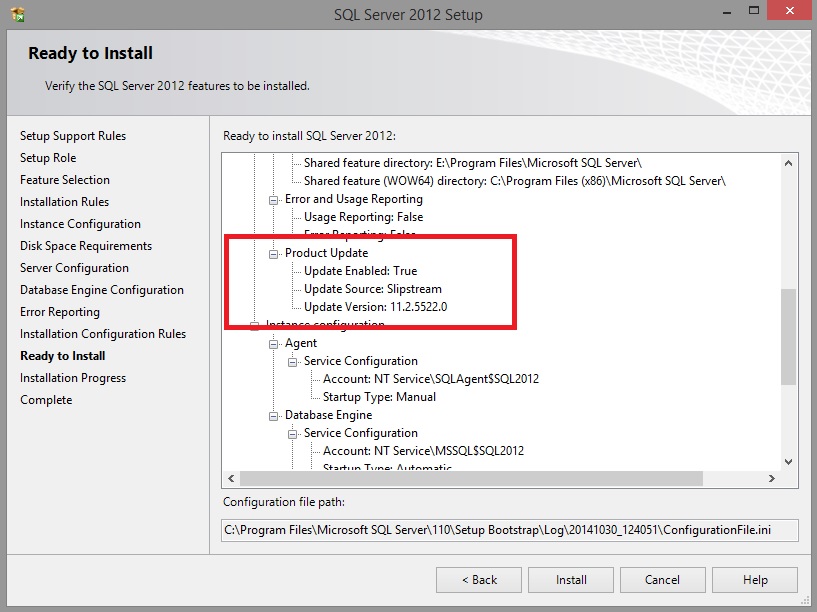This screenshot has height=612, width=817.
Task: Select the bold Ready to Install step
Action: click(x=63, y=356)
